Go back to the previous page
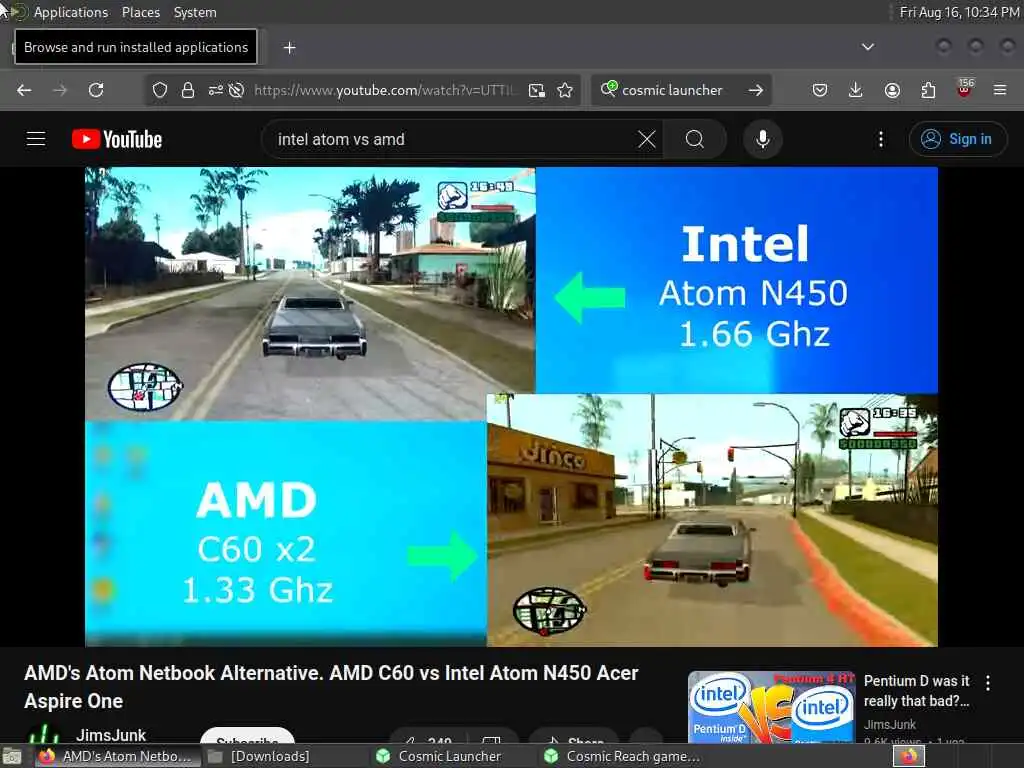 24,90
